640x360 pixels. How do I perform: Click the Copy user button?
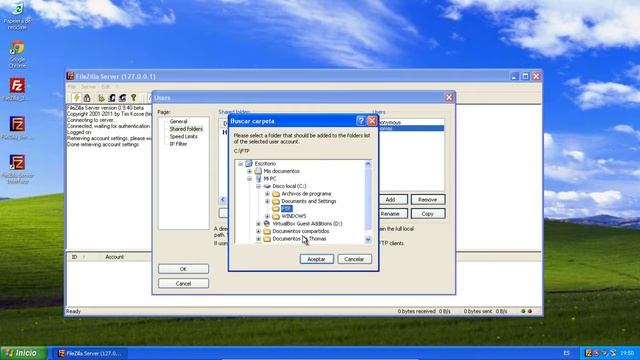(x=428, y=214)
